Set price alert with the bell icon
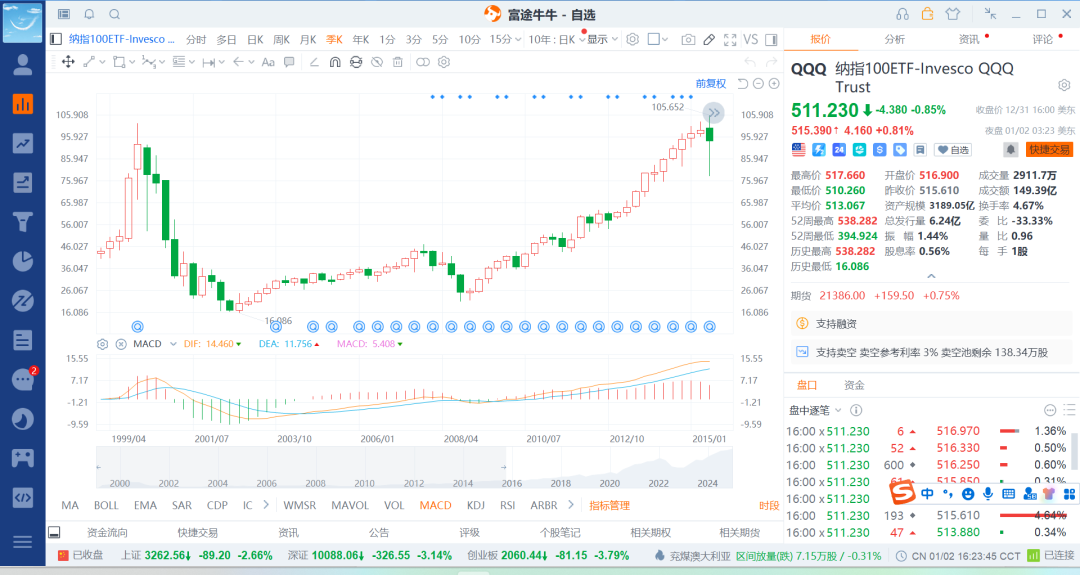This screenshot has width=1080, height=575. click(x=1010, y=149)
